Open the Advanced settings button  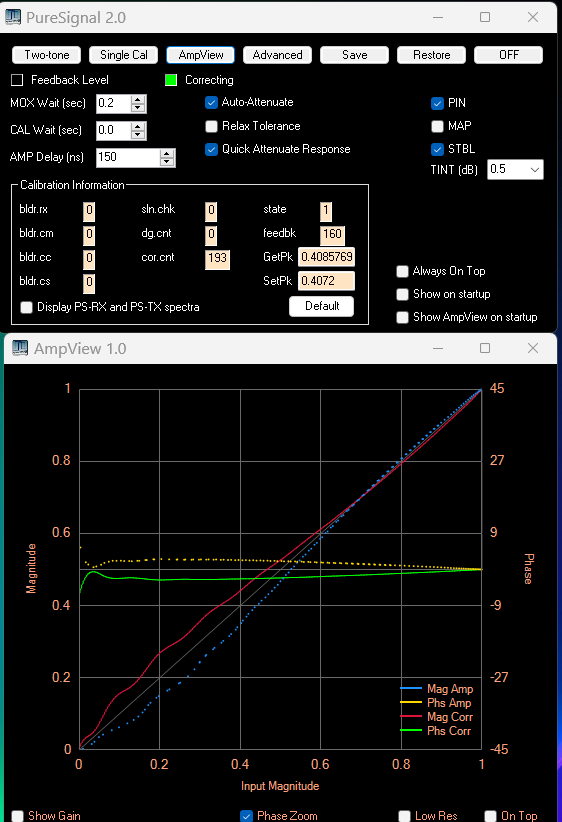click(277, 55)
